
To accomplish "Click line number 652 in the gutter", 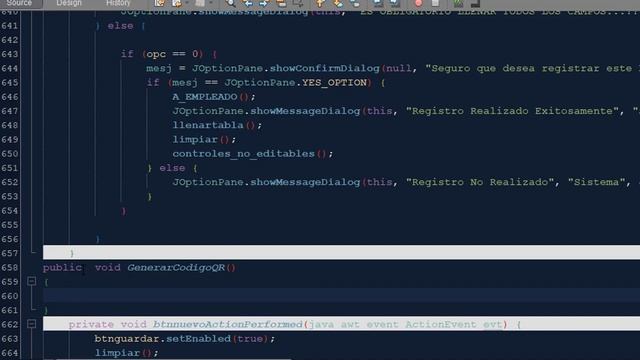I will tap(10, 182).
